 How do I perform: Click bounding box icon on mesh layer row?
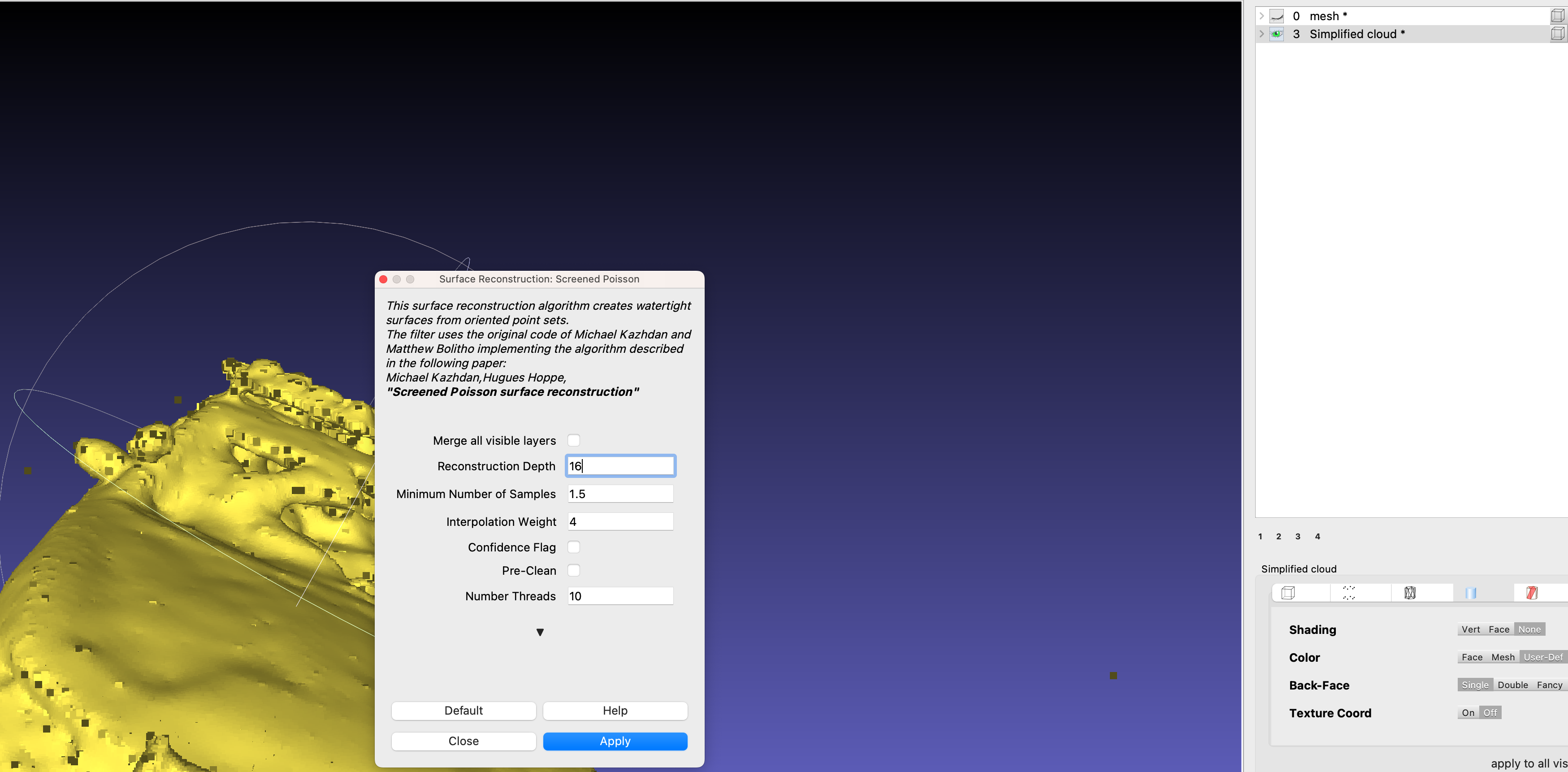(x=1557, y=17)
